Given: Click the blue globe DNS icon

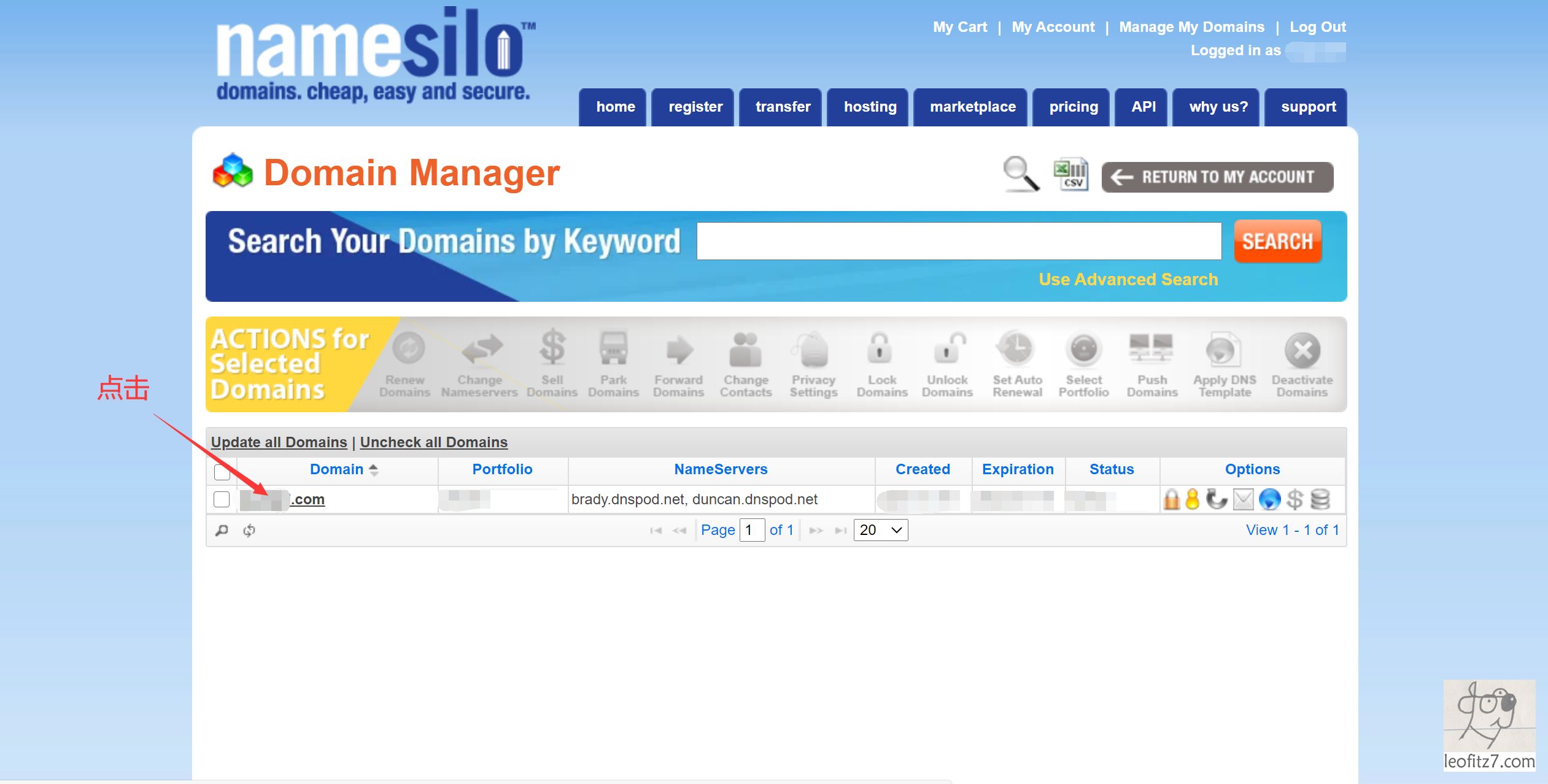Looking at the screenshot, I should [1269, 499].
